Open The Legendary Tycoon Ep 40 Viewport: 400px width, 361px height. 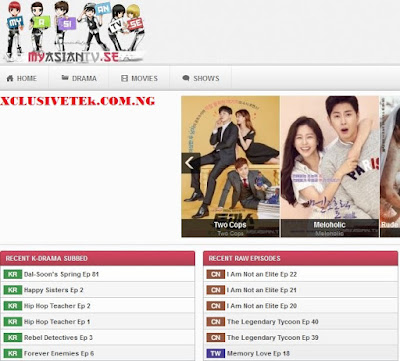coord(273,322)
